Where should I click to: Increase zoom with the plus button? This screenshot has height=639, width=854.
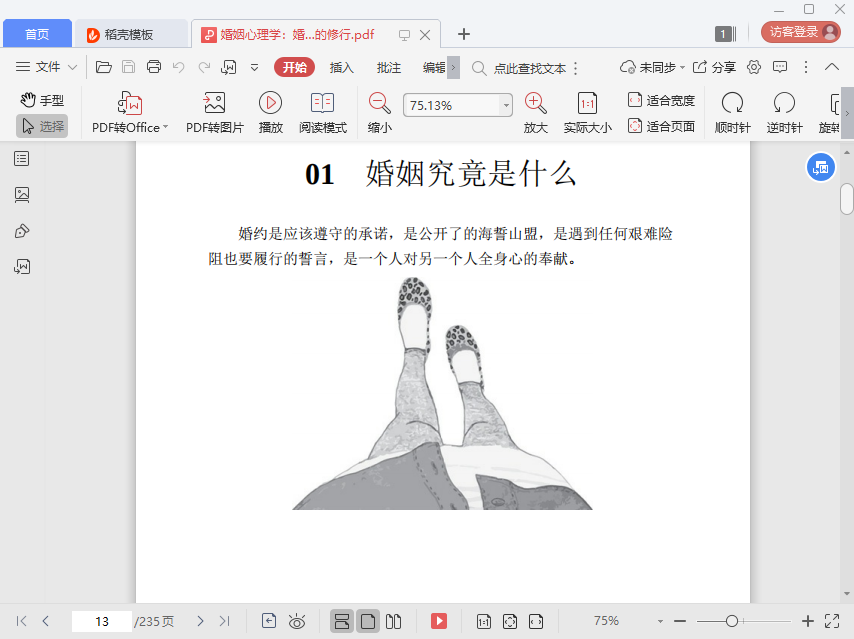pos(808,621)
